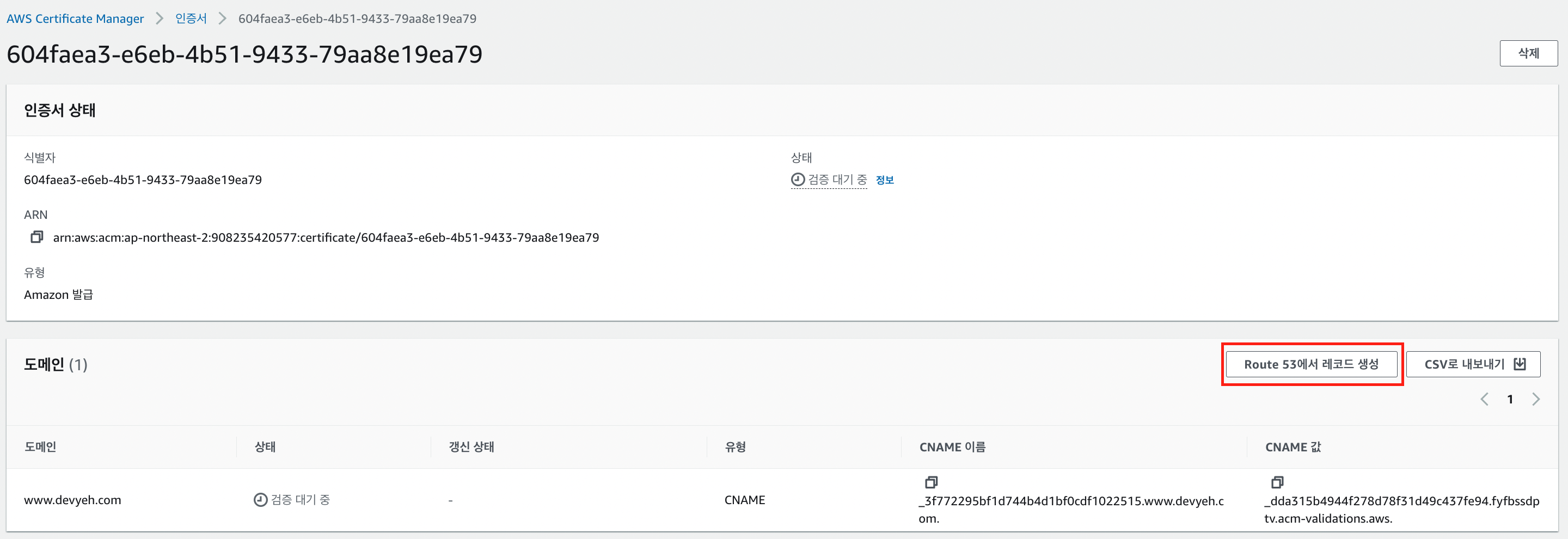Click the CNAME 값 column header
Screen dimensions: 1568x539
click(1293, 446)
